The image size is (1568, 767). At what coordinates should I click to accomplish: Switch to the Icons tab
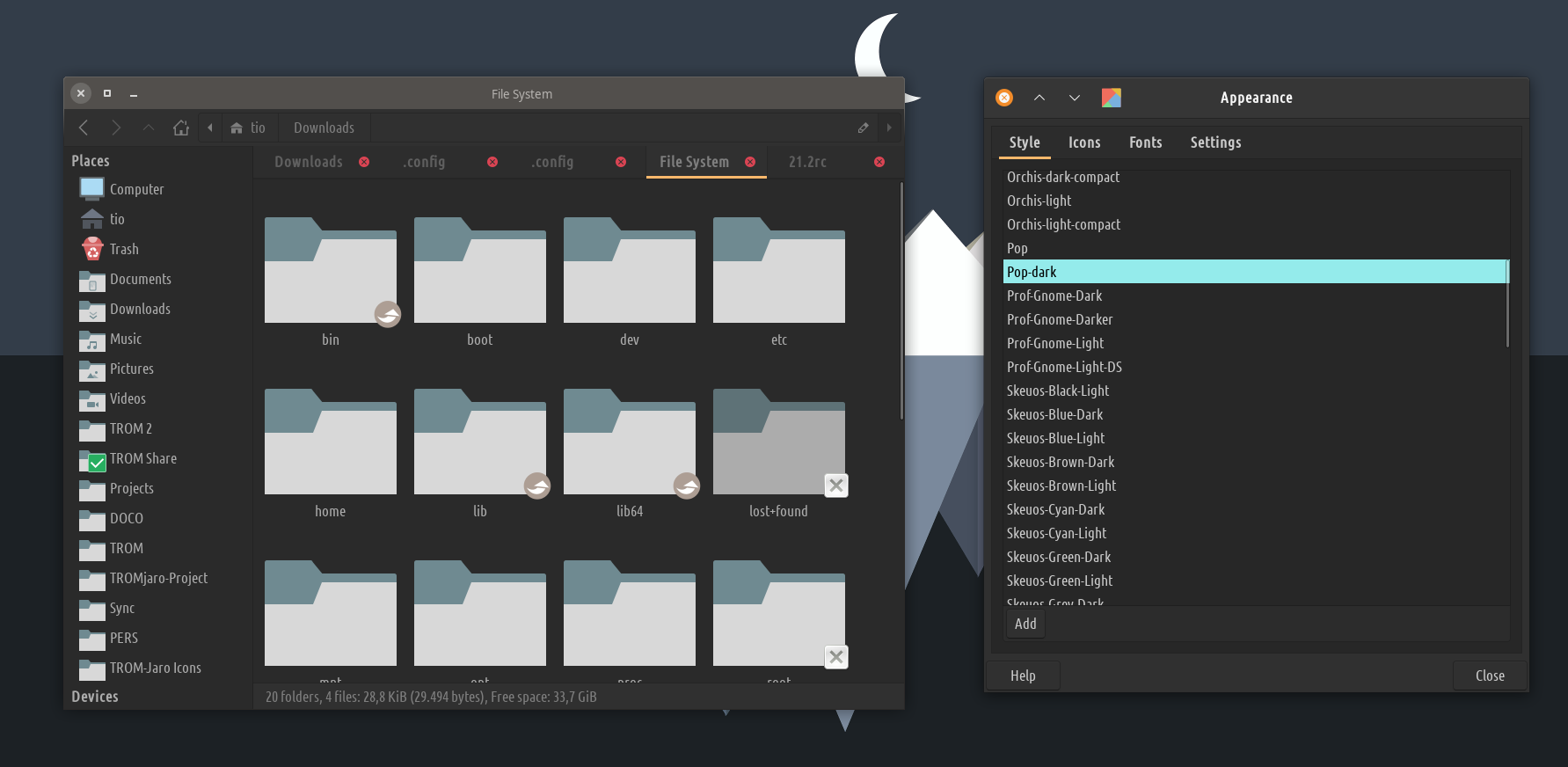click(x=1083, y=142)
